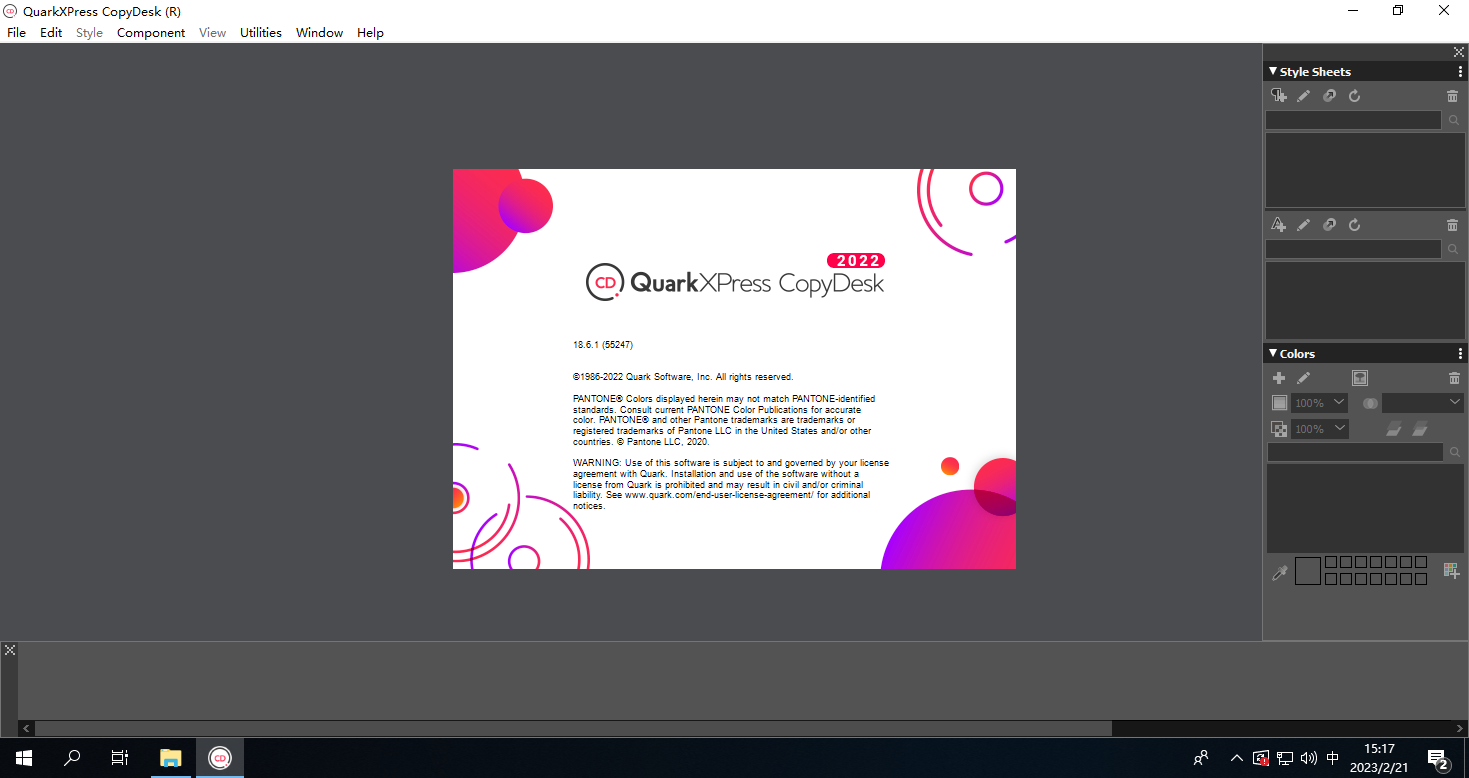
Task: Open the Component menu
Action: pos(151,33)
